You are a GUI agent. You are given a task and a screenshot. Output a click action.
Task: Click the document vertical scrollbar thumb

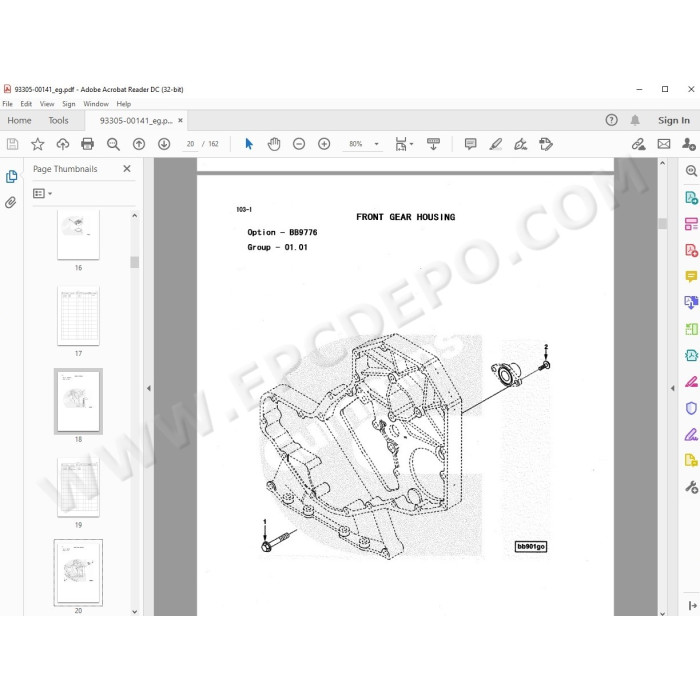tap(662, 224)
